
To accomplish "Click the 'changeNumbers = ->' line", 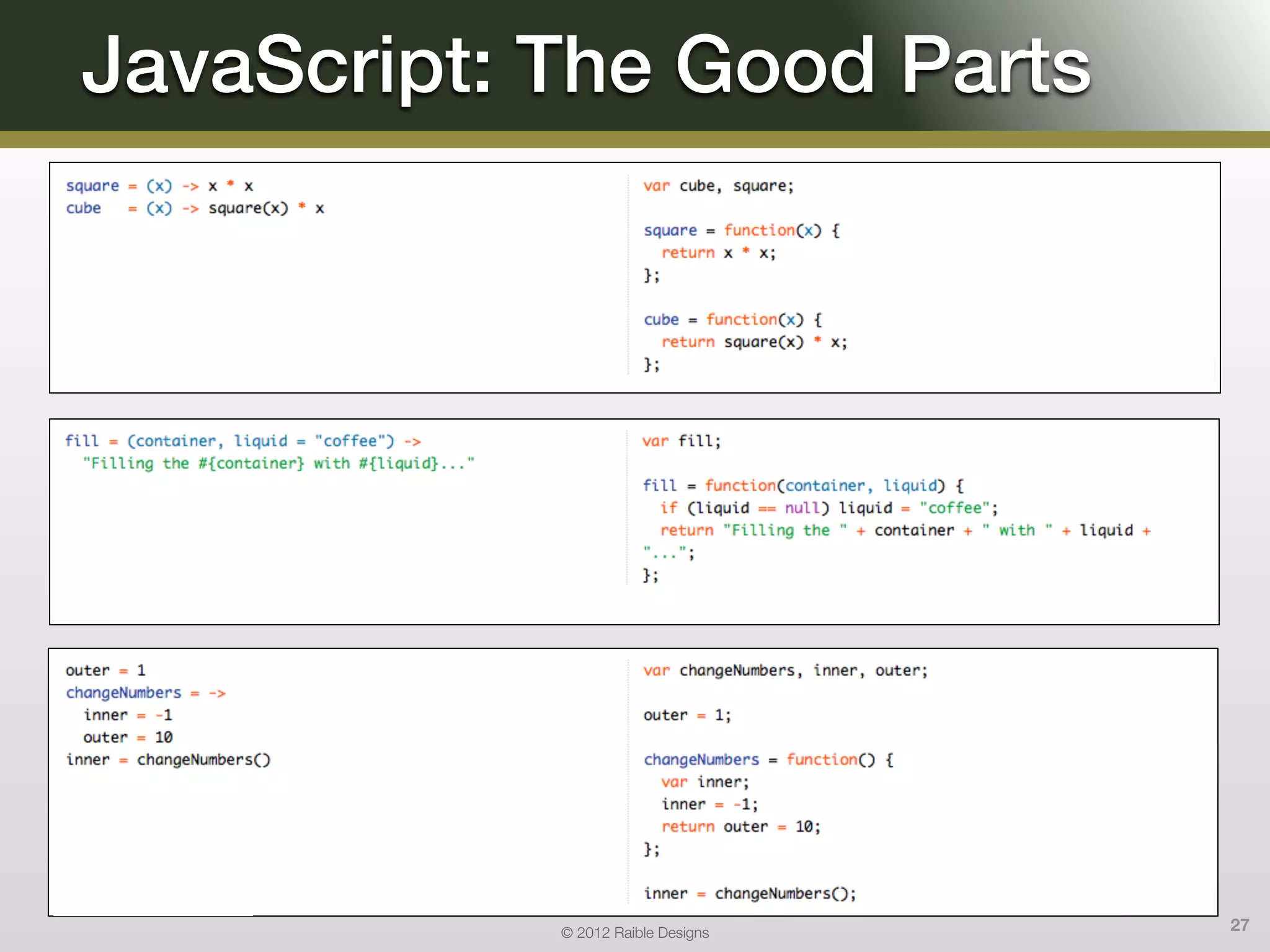I will pyautogui.click(x=146, y=693).
